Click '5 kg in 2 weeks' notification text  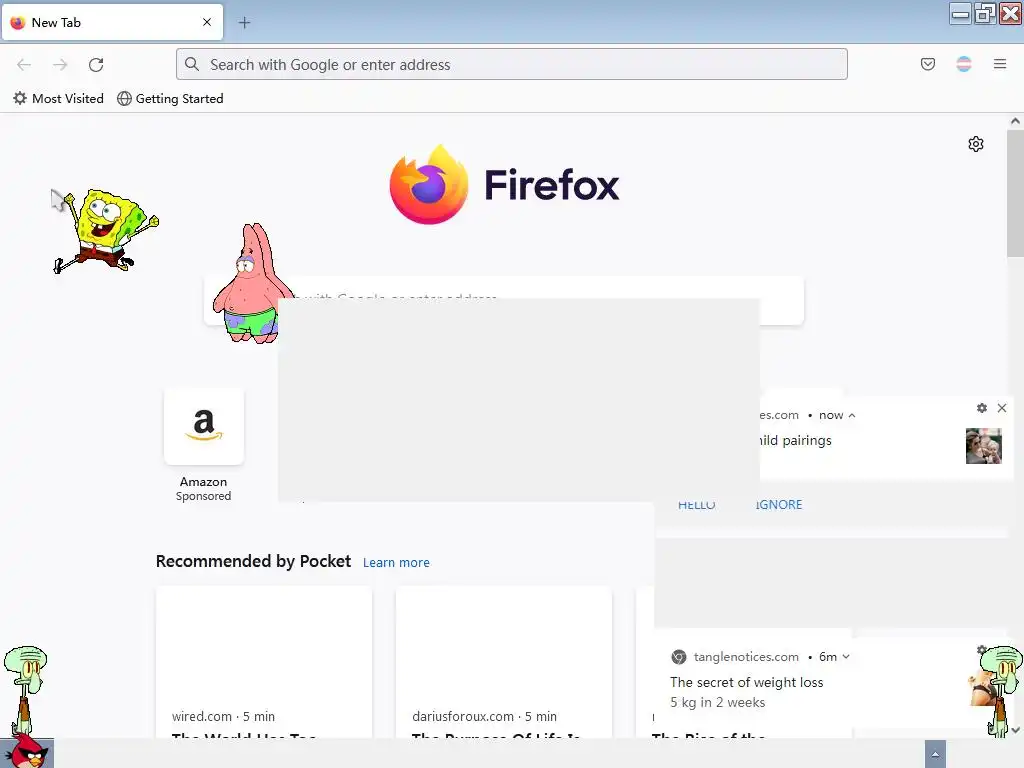point(717,703)
